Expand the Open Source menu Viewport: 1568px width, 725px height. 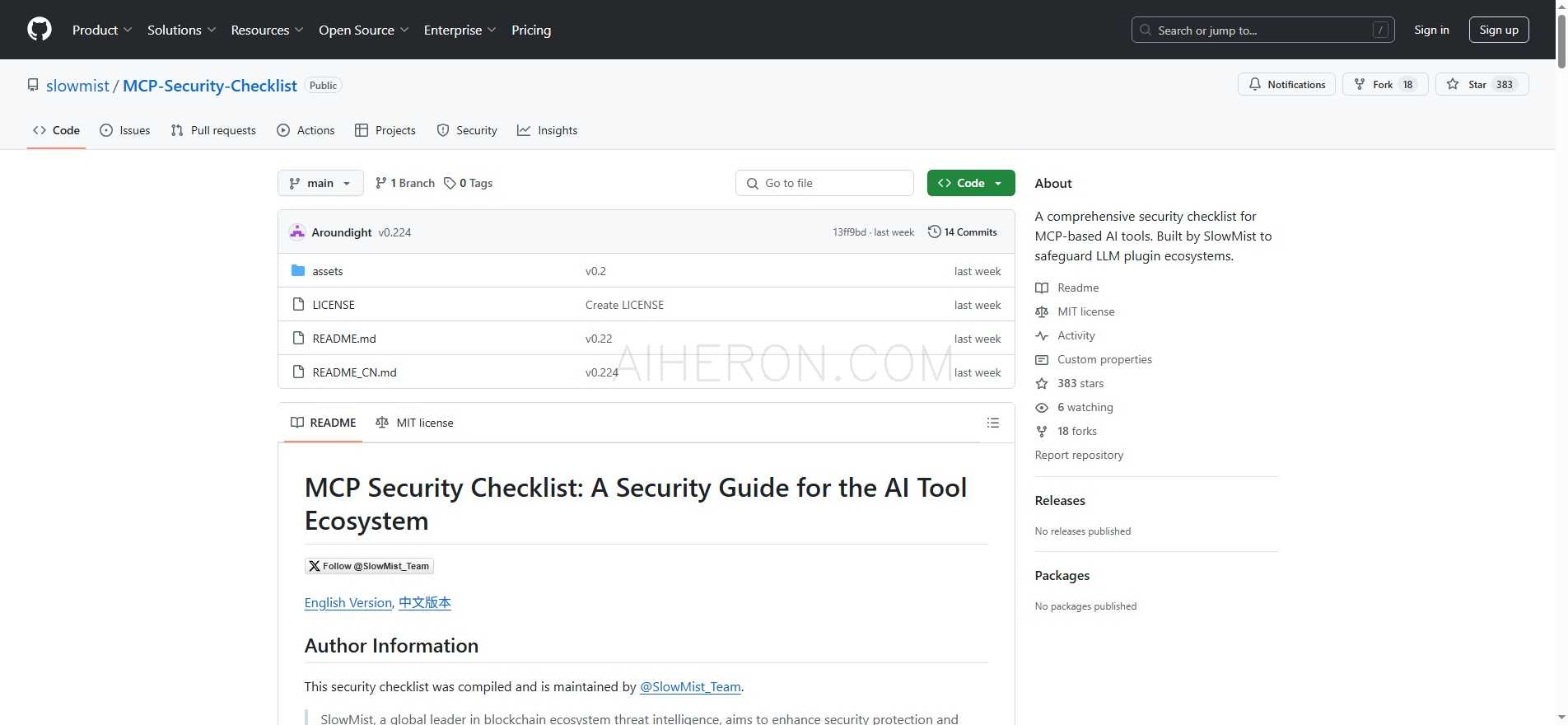pos(363,30)
